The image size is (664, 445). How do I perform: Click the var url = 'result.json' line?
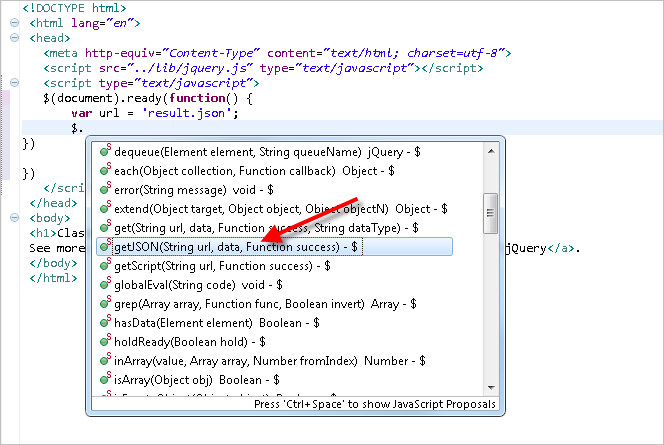click(x=155, y=113)
